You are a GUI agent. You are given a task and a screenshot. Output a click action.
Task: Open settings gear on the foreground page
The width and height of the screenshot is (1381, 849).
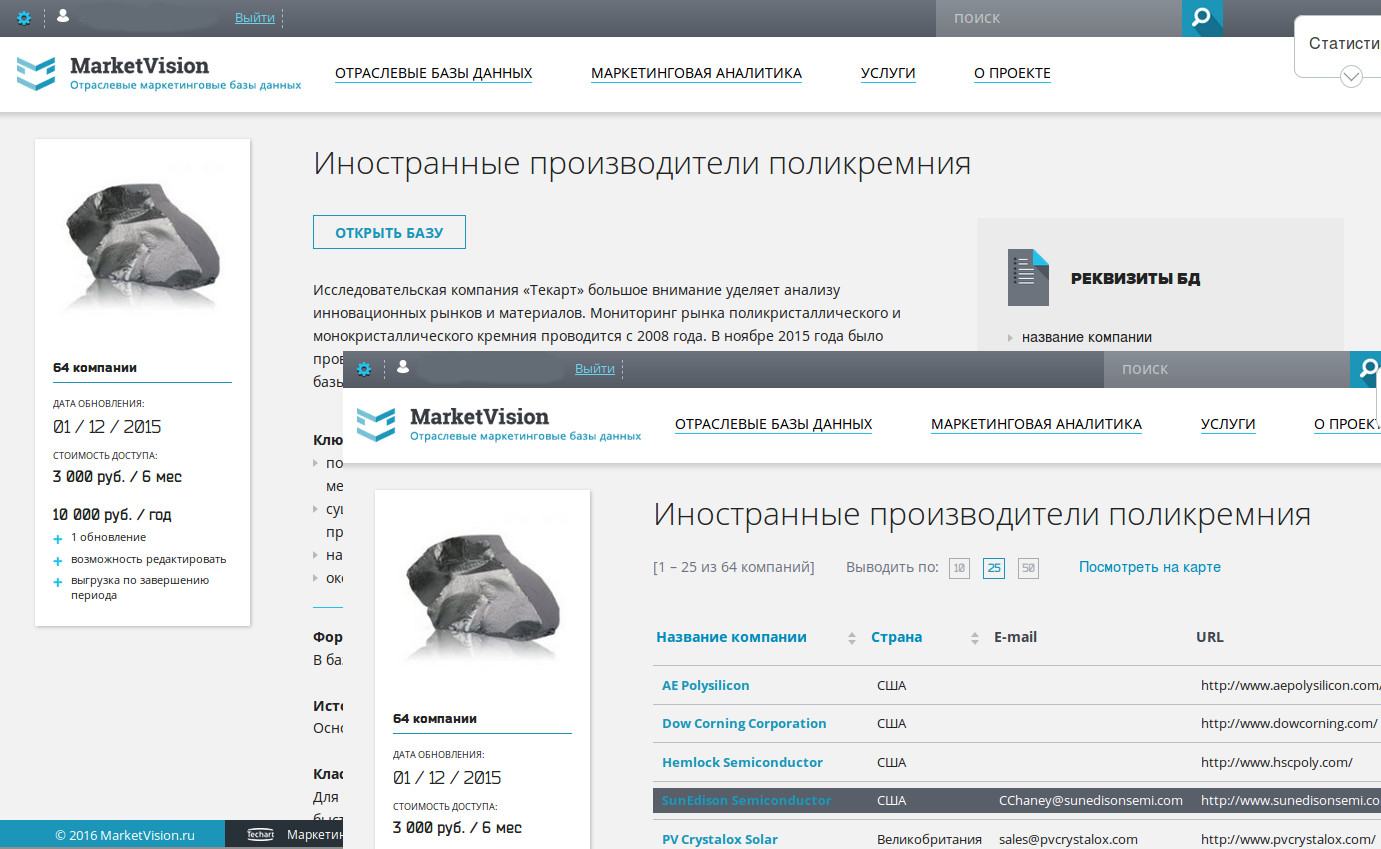tap(364, 369)
